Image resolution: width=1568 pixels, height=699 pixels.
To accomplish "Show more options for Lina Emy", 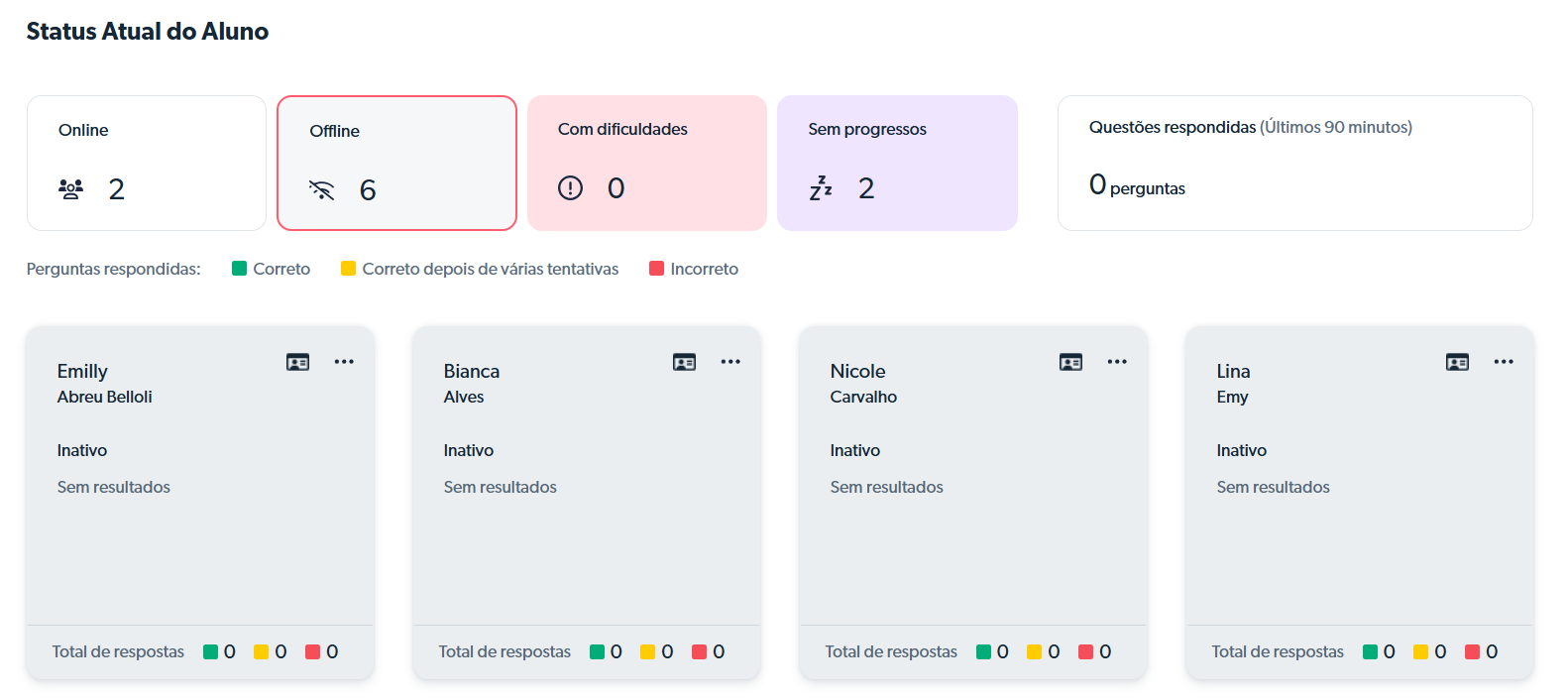I will click(1504, 362).
